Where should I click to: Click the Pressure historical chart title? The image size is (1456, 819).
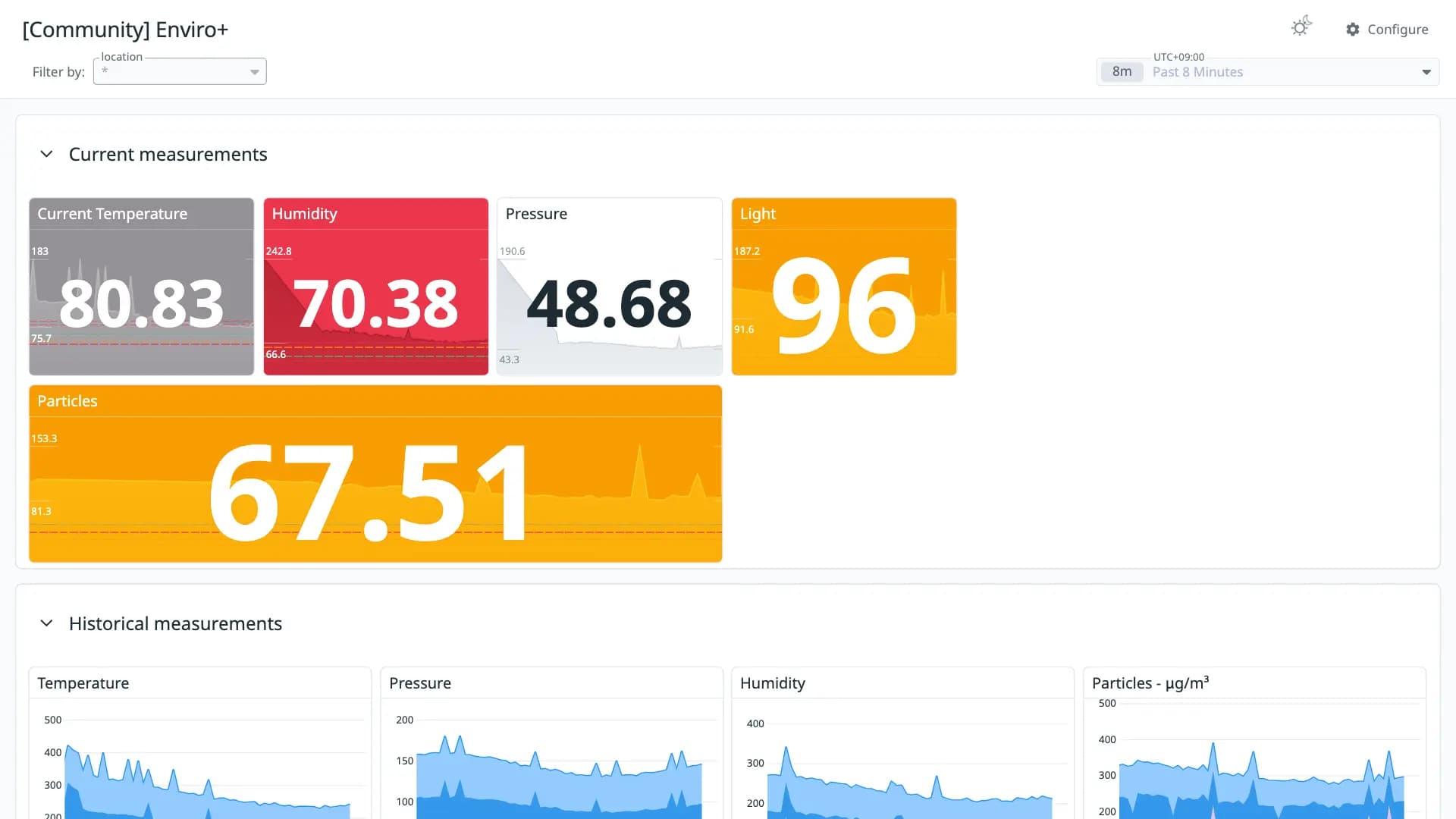(420, 683)
